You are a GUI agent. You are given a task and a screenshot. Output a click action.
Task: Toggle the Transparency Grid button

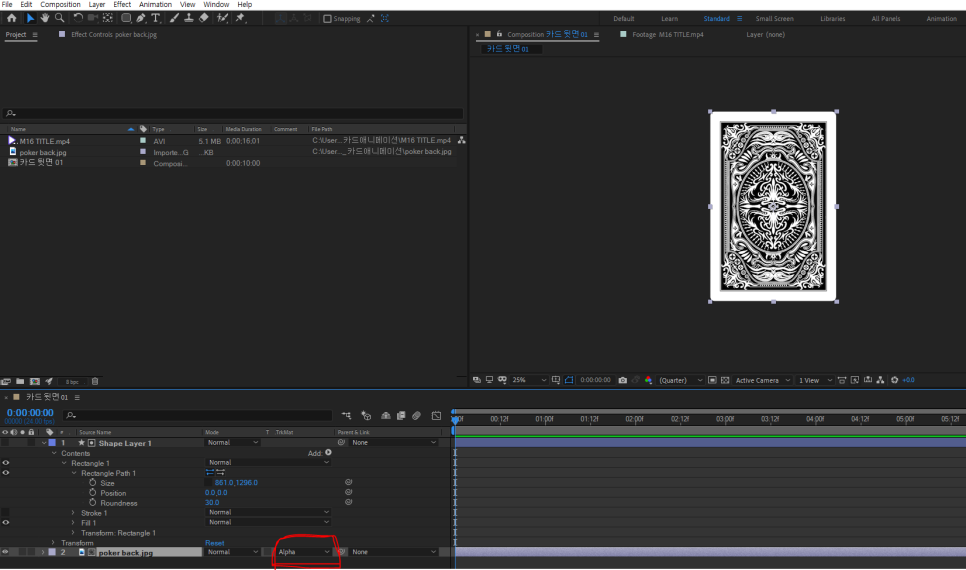click(725, 380)
